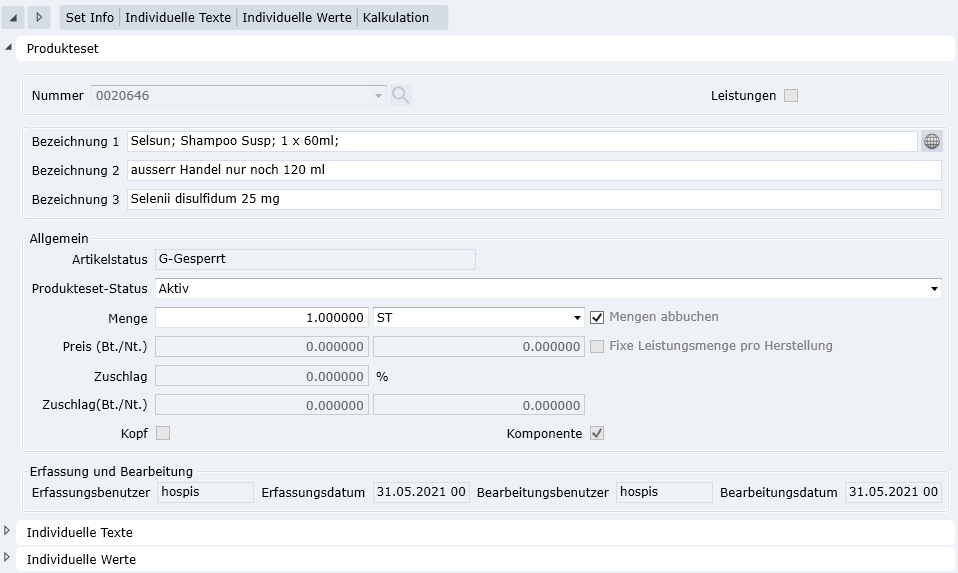Viewport: 958px width, 573px height.
Task: Click the previous record arrow icon
Action: tap(13, 18)
